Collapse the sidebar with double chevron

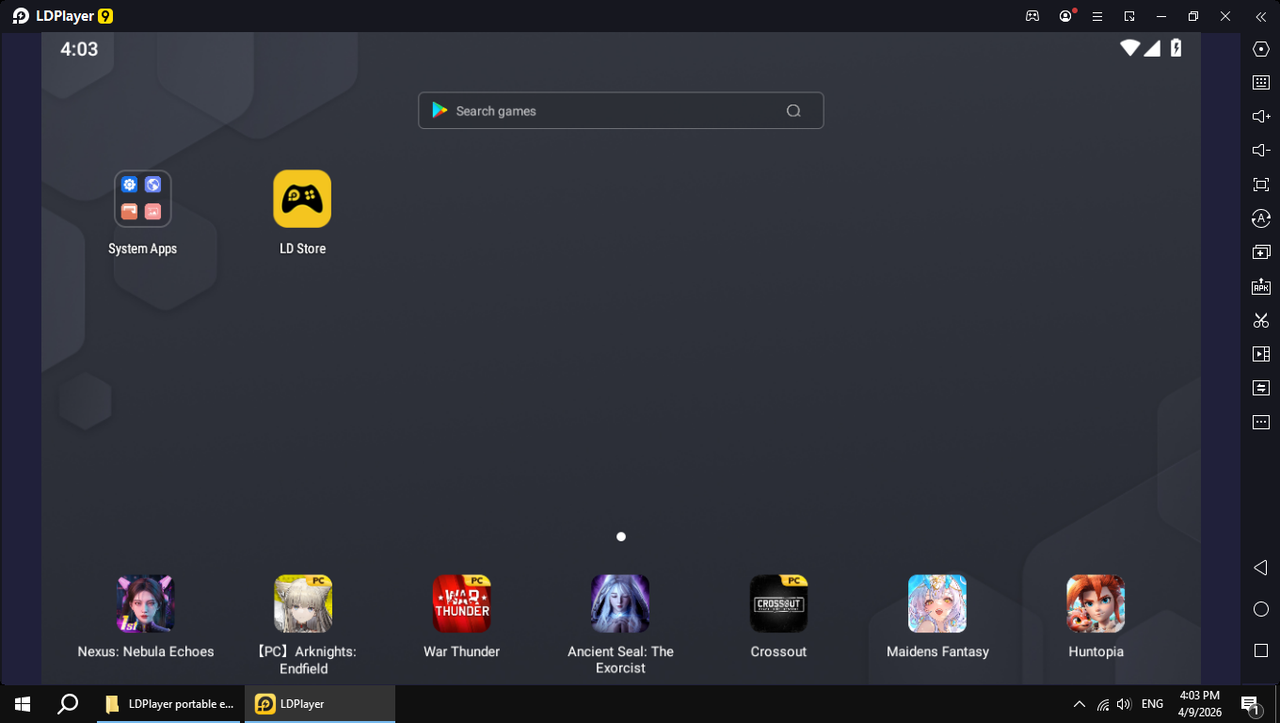[x=1260, y=16]
